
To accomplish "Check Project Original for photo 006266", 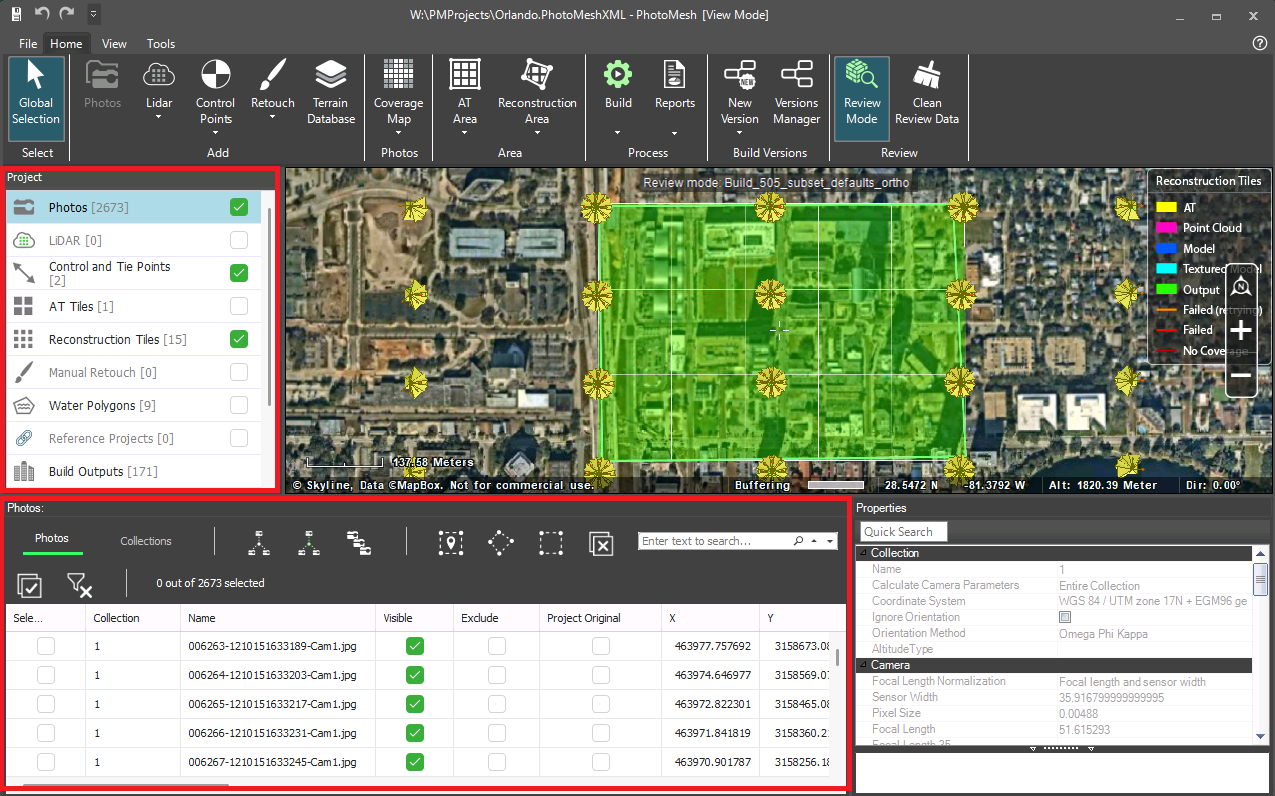I will (x=601, y=733).
